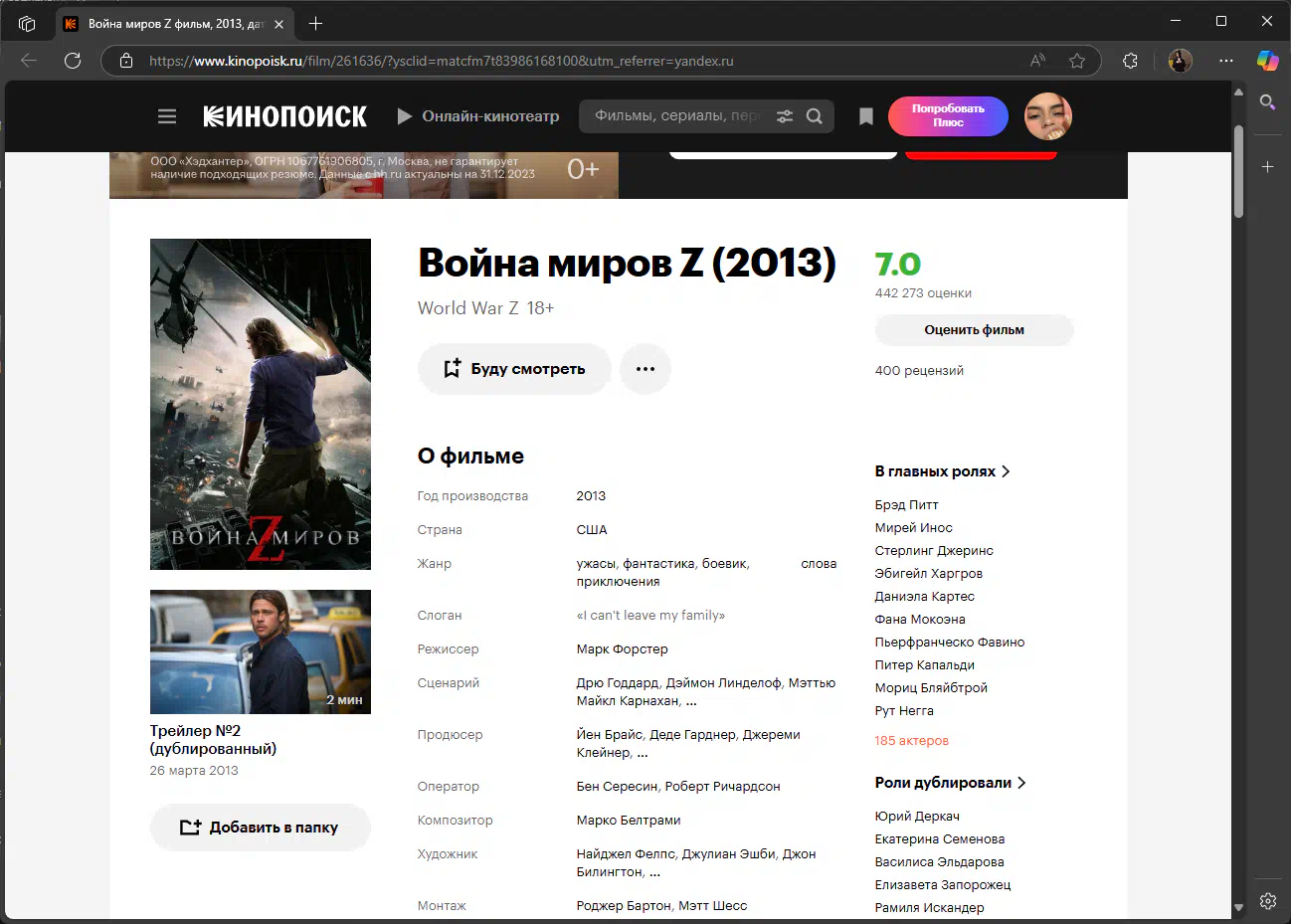The height and width of the screenshot is (924, 1291).
Task: Open the three-dots more options button
Action: tap(645, 369)
